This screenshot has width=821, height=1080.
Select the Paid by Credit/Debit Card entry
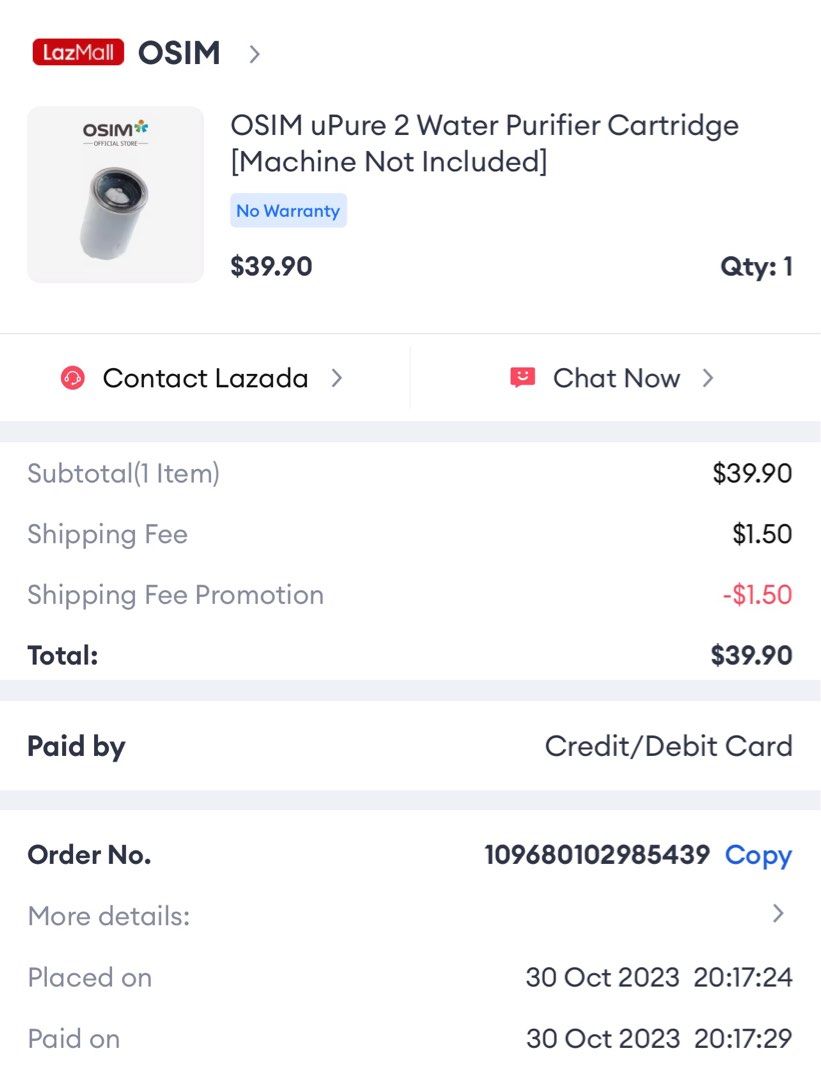668,745
